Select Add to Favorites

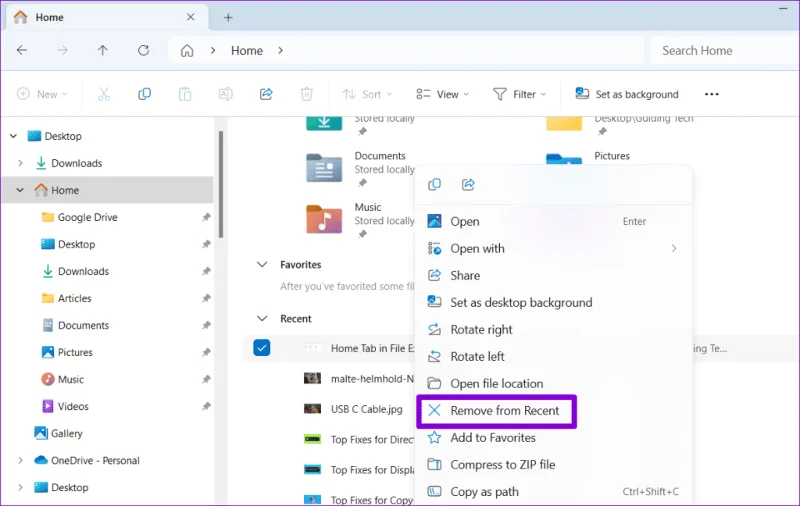click(x=554, y=438)
